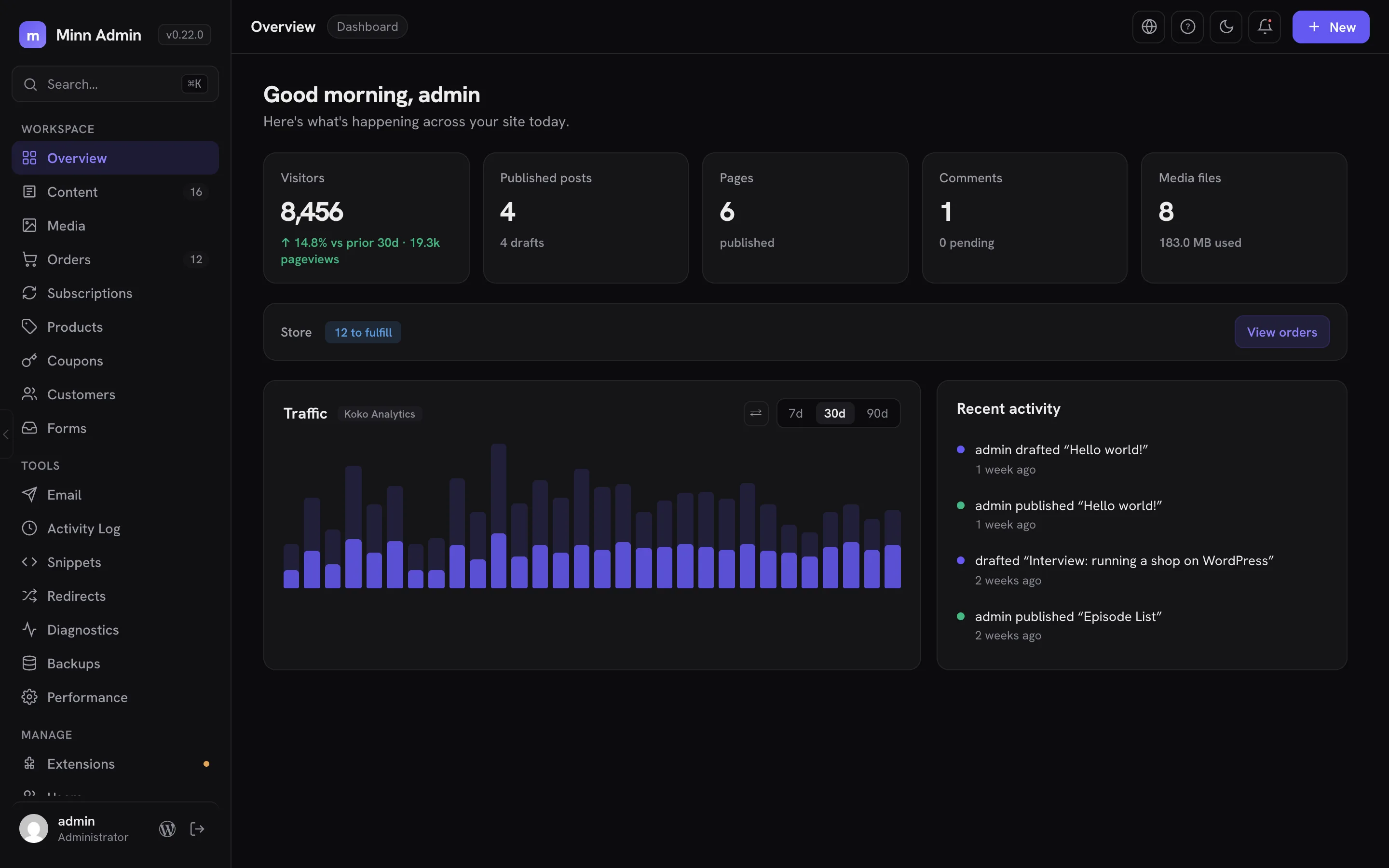Go to Orders
This screenshot has height=868, width=1389.
tap(115, 259)
